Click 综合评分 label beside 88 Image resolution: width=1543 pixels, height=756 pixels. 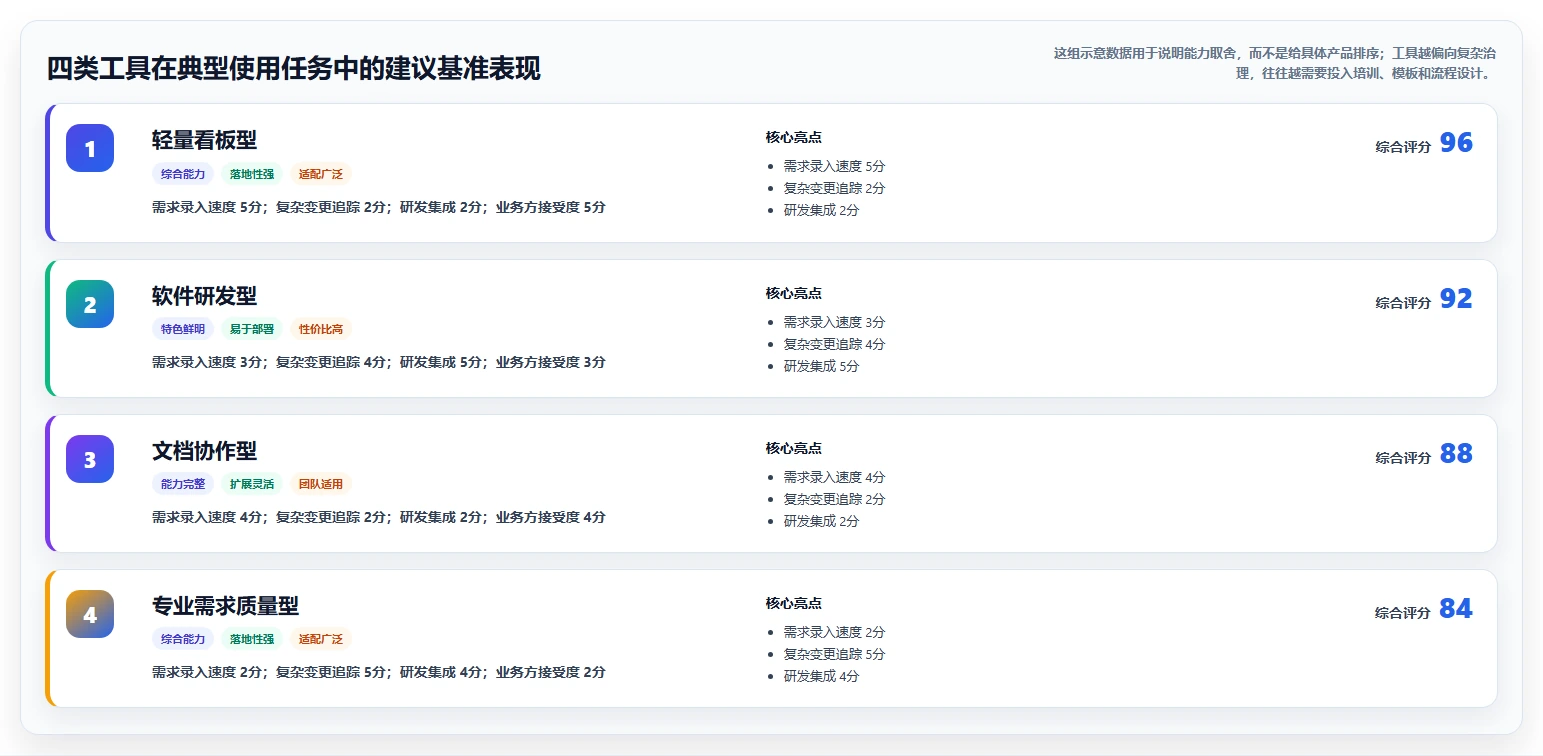click(x=1403, y=458)
